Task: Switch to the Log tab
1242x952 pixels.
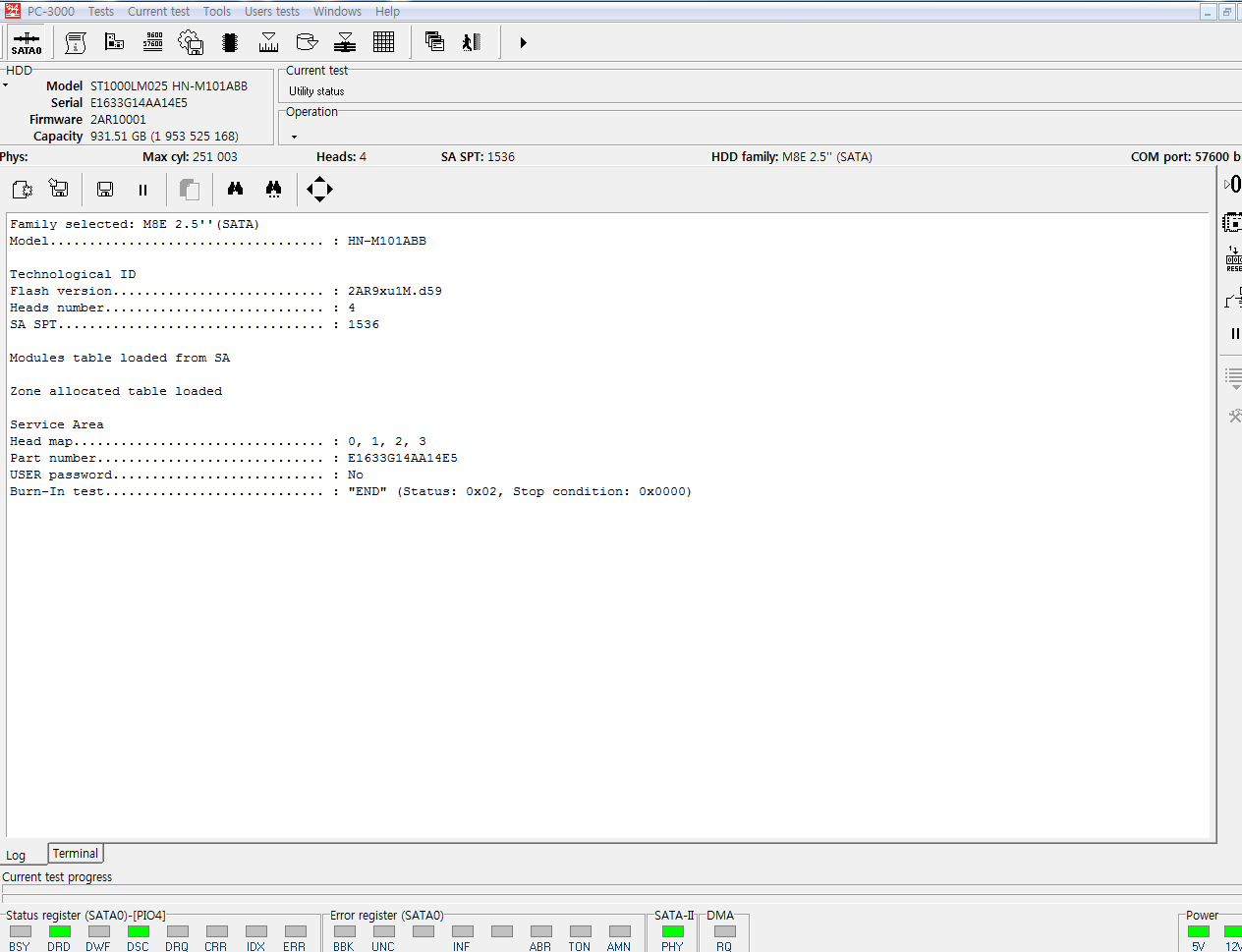Action: pos(17,856)
